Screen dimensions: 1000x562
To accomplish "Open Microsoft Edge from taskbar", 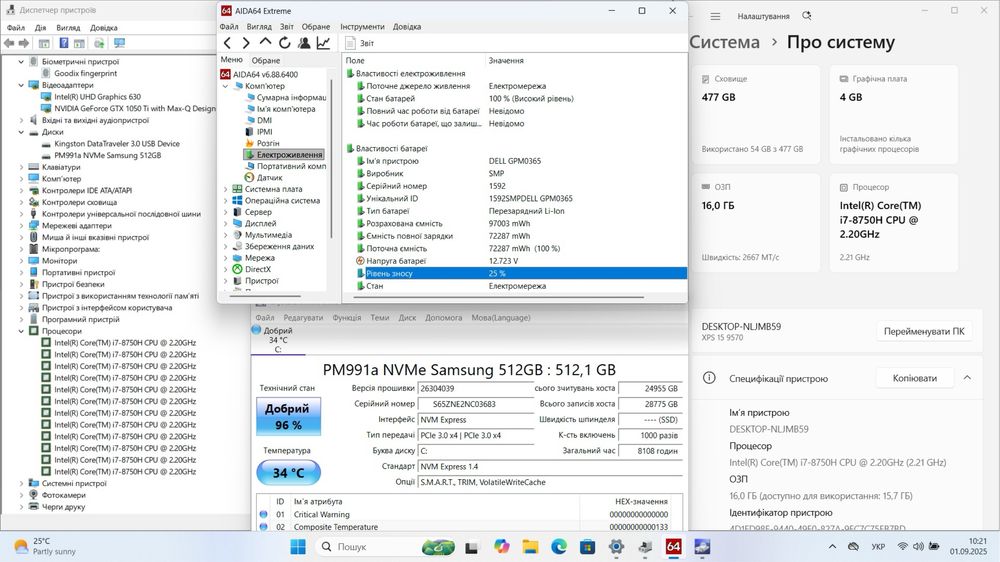I will [559, 547].
